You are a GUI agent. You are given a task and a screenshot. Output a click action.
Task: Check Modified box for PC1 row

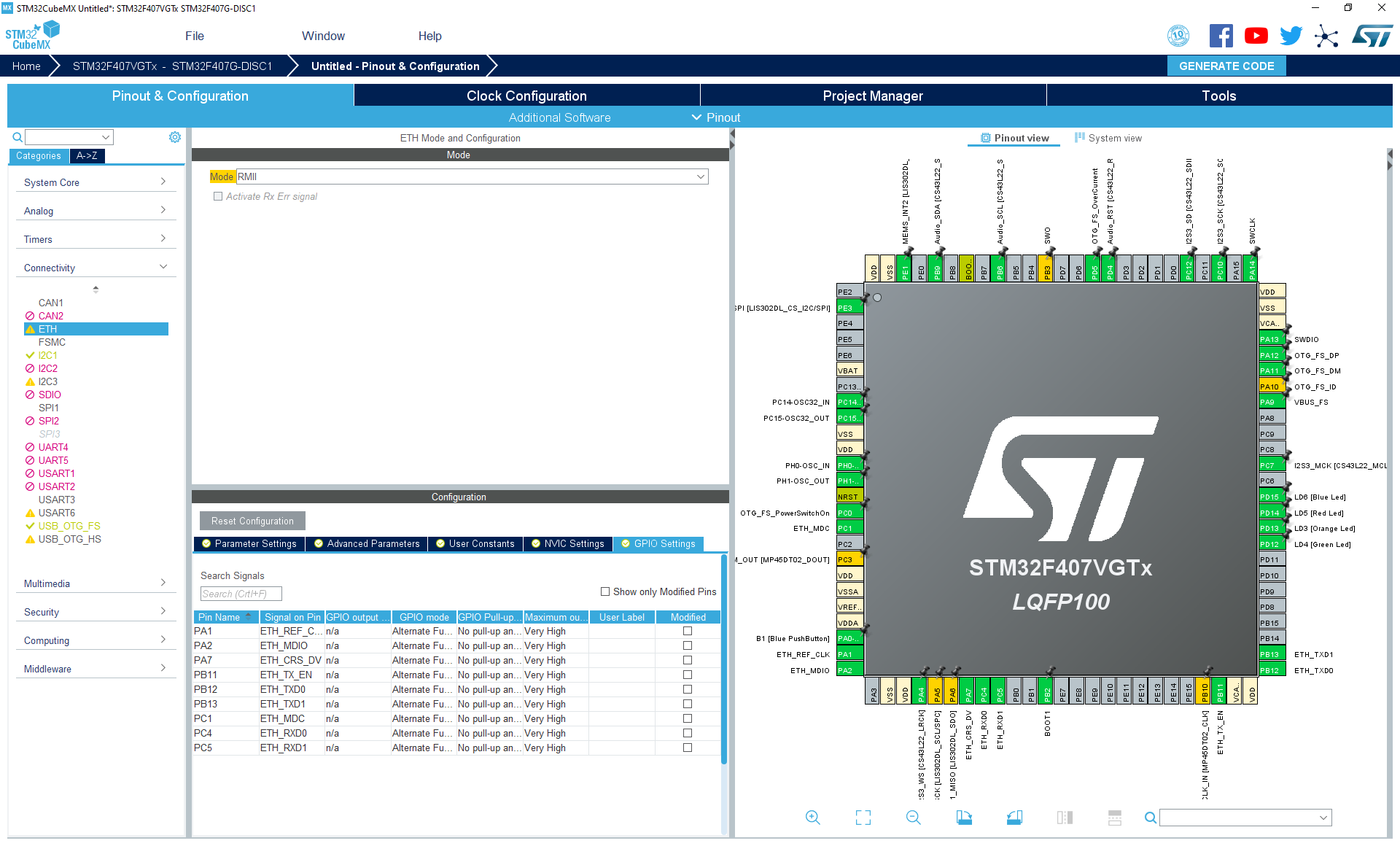688,718
